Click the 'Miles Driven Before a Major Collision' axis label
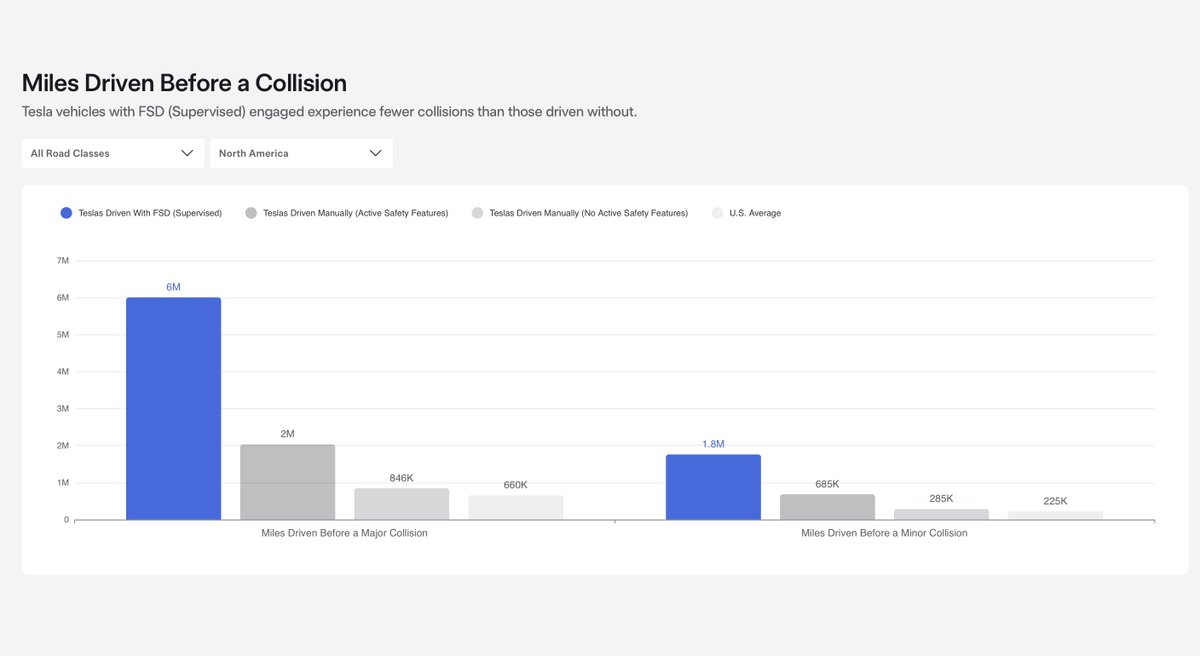This screenshot has height=656, width=1200. 344,533
